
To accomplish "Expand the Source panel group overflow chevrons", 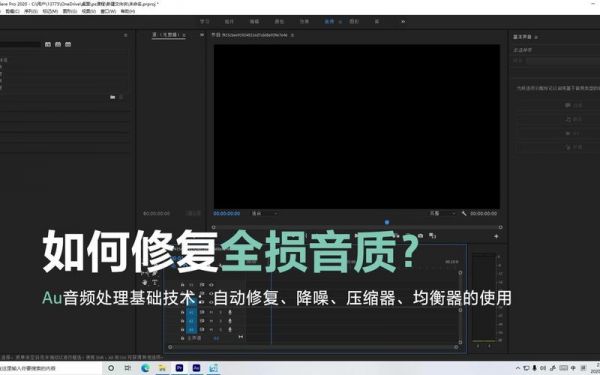I will (202, 35).
